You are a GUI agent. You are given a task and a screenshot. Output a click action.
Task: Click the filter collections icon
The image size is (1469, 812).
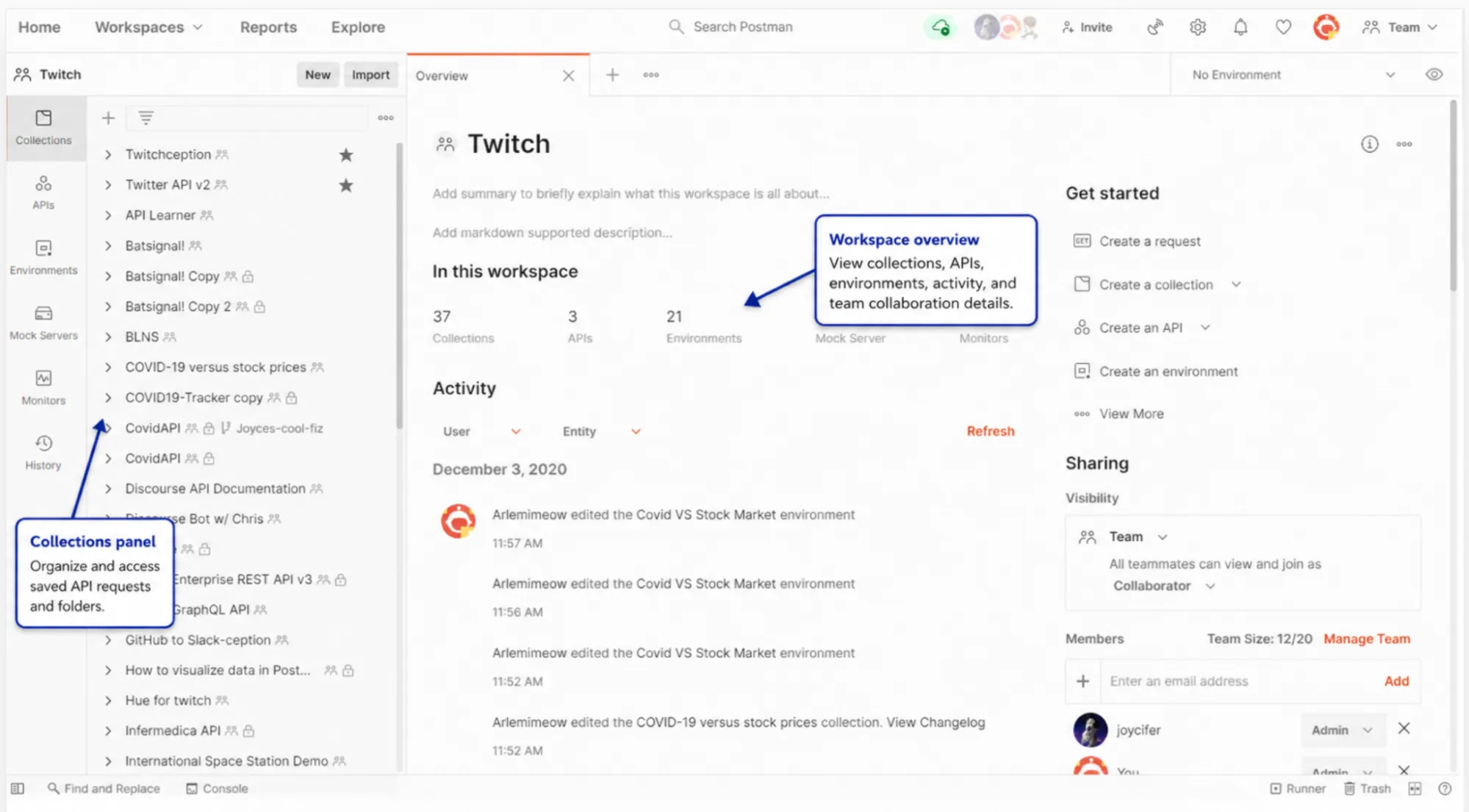pos(146,118)
